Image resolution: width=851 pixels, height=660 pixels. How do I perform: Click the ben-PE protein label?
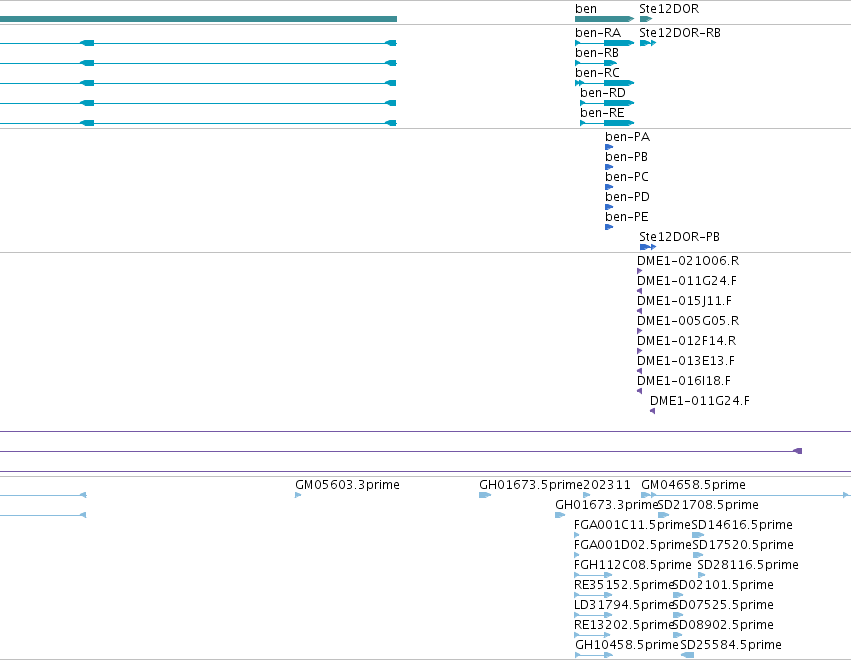627,217
